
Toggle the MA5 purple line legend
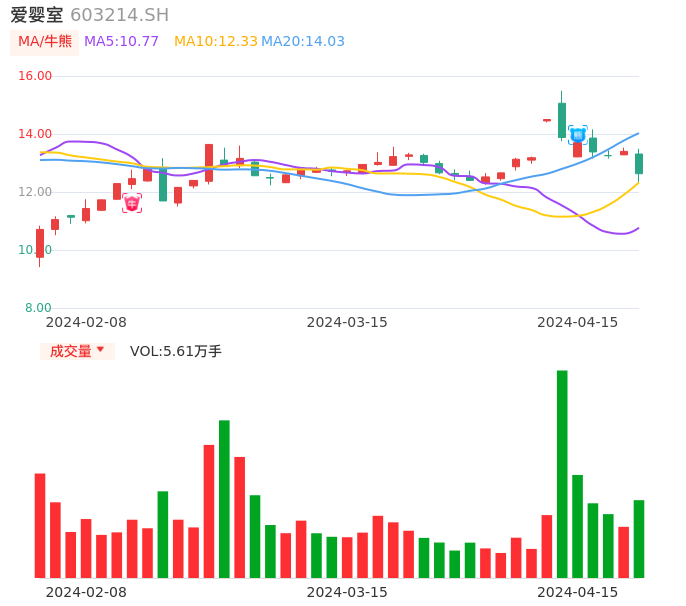pyautogui.click(x=121, y=42)
